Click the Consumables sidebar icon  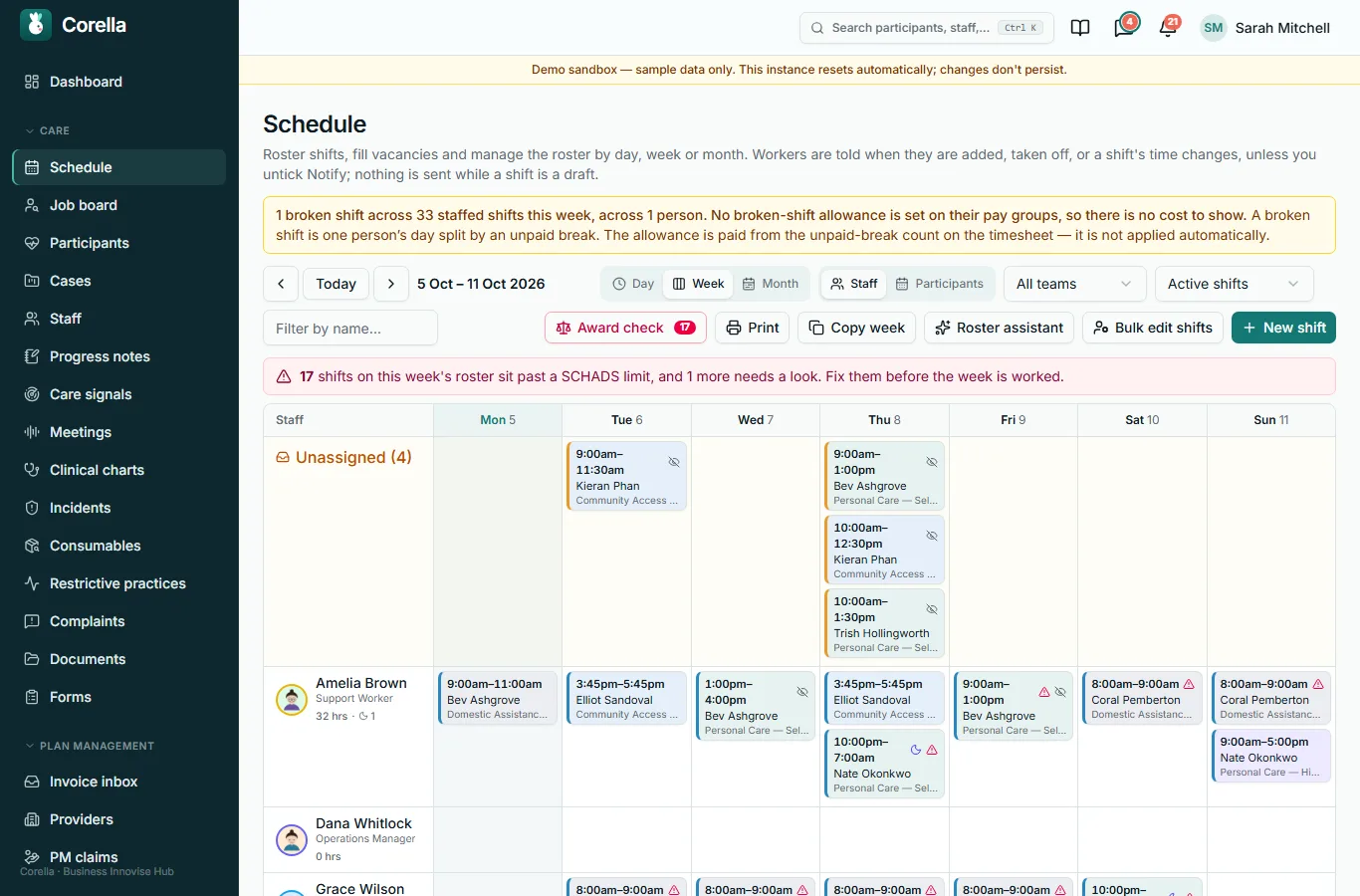click(x=32, y=546)
